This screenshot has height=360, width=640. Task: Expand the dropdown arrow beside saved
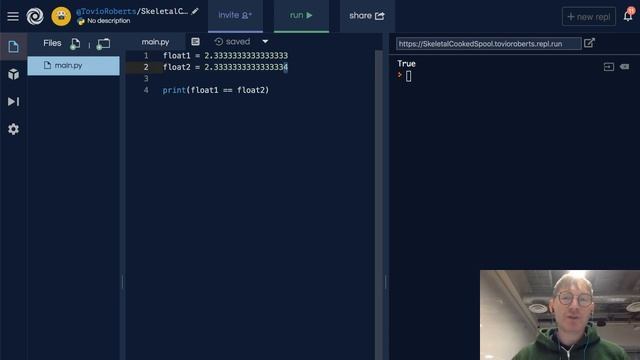coord(265,42)
